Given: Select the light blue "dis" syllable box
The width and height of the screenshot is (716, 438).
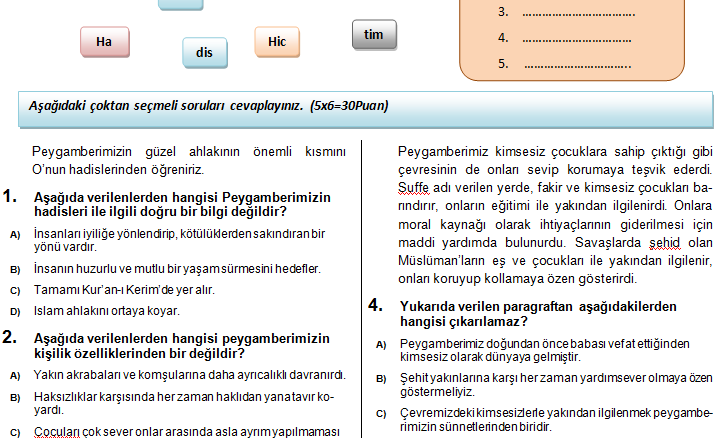Looking at the screenshot, I should coord(206,52).
